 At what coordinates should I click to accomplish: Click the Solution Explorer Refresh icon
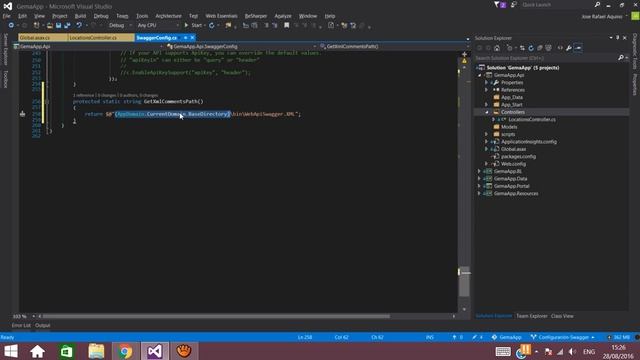point(531,48)
